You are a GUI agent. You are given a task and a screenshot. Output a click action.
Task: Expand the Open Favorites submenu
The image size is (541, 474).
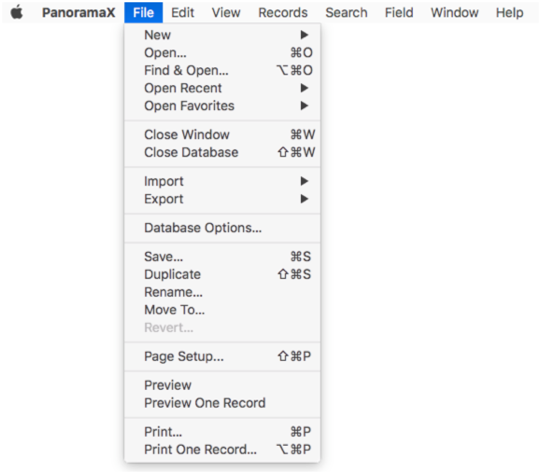pos(222,106)
